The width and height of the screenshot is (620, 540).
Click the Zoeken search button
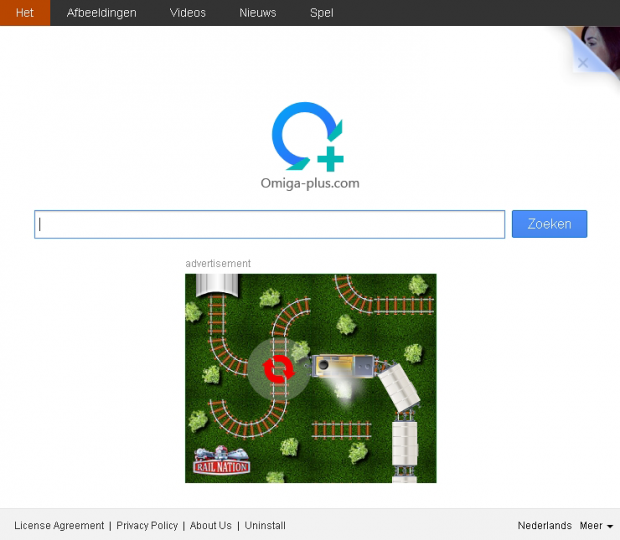[x=549, y=224]
